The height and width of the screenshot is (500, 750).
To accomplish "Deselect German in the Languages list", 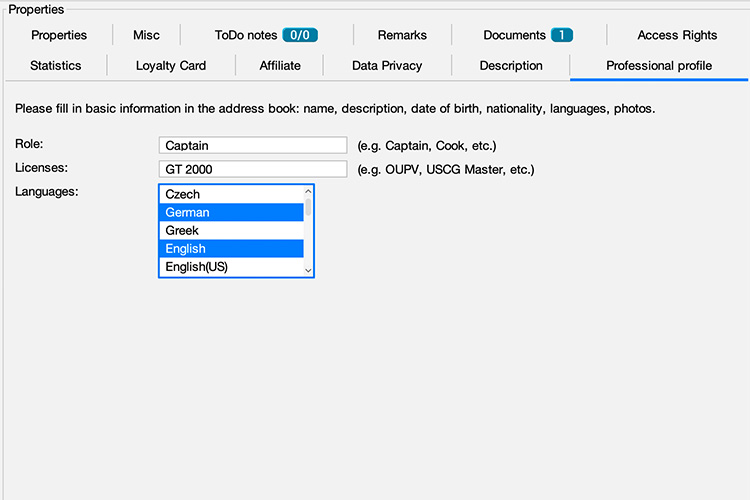I will click(231, 213).
